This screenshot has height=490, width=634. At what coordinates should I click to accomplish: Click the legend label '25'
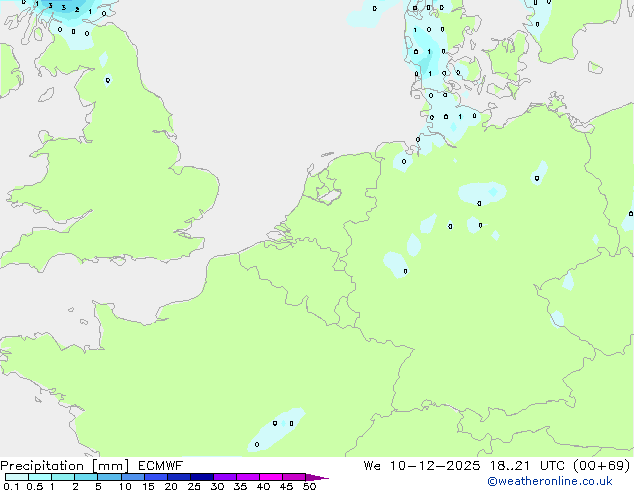[194, 486]
